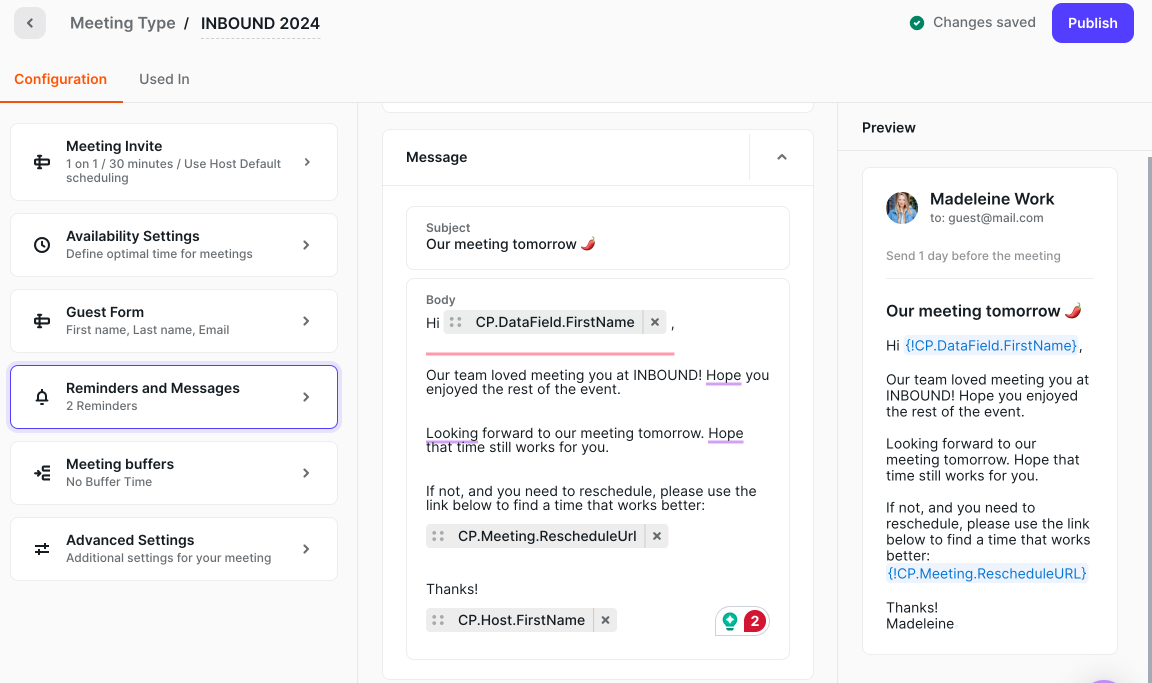1152x683 pixels.
Task: Remove the CP.Host.FirstName token
Action: (605, 620)
